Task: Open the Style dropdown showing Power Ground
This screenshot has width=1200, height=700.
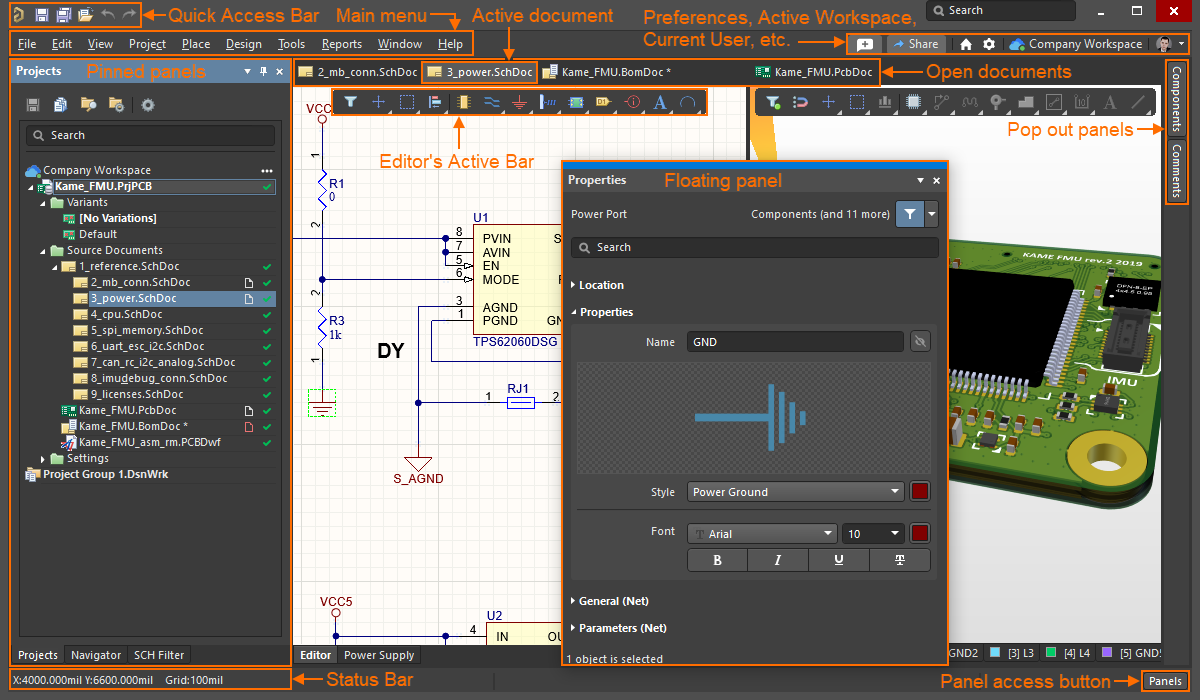Action: [795, 492]
